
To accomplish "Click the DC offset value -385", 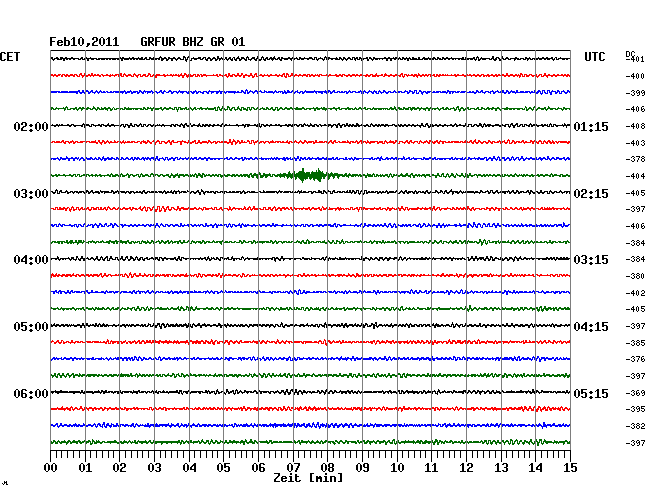I will 635,343.
